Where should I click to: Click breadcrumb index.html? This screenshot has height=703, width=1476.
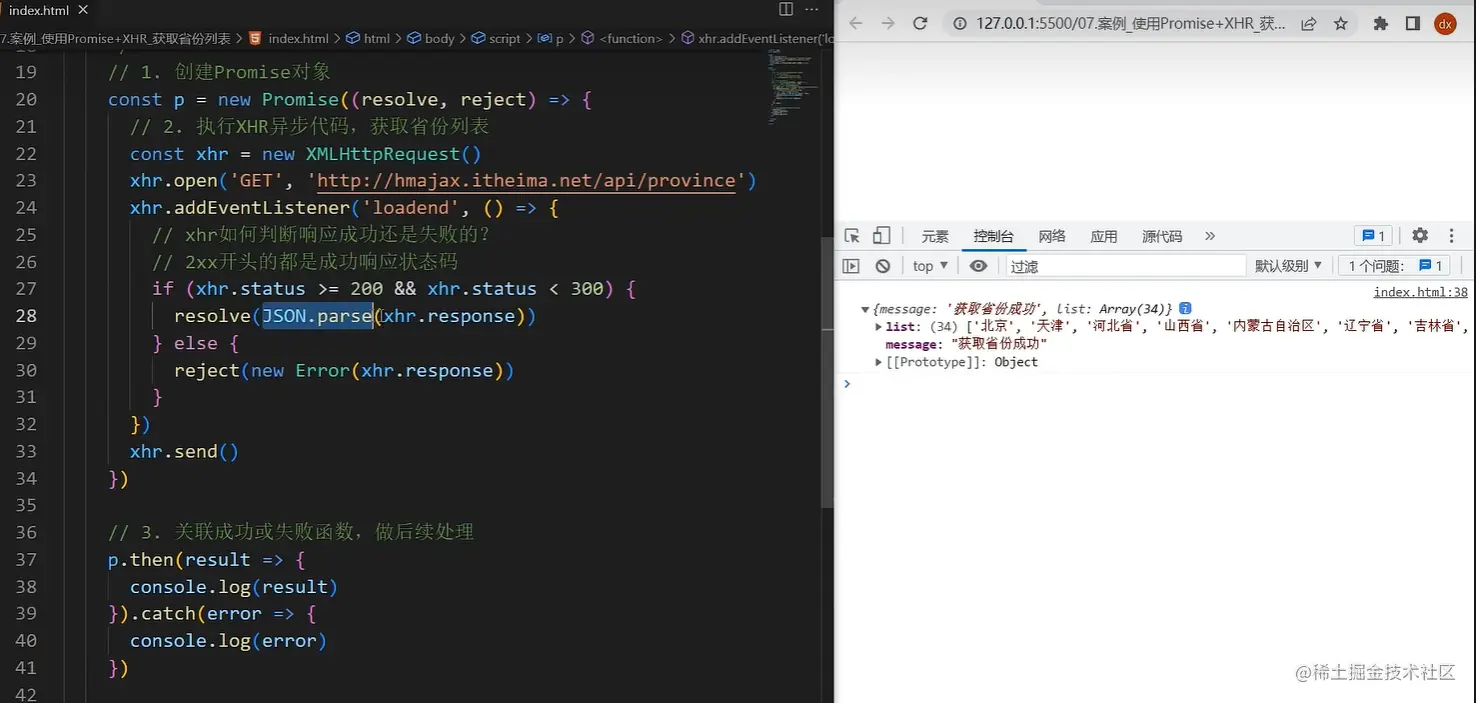click(298, 38)
